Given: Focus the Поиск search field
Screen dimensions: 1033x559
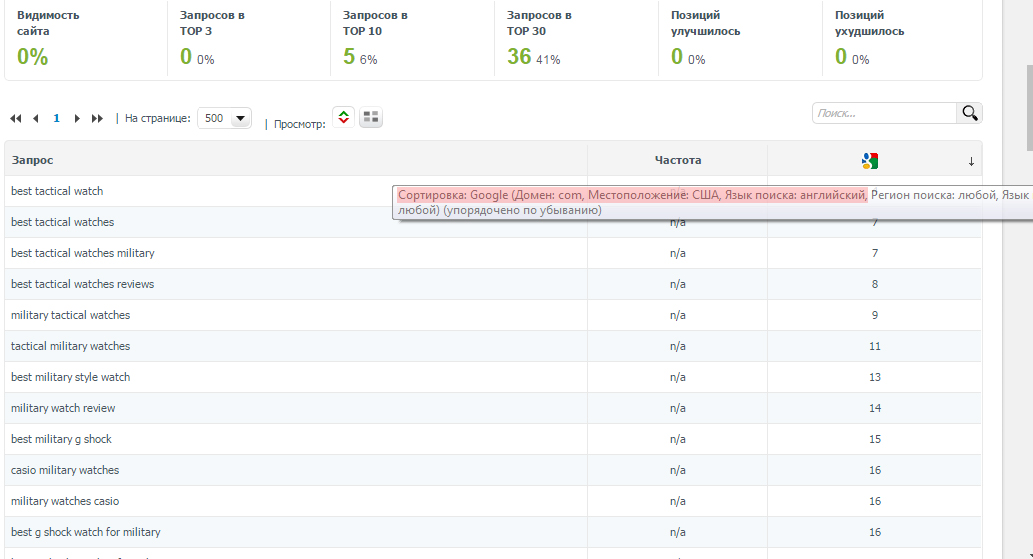Looking at the screenshot, I should [x=884, y=113].
